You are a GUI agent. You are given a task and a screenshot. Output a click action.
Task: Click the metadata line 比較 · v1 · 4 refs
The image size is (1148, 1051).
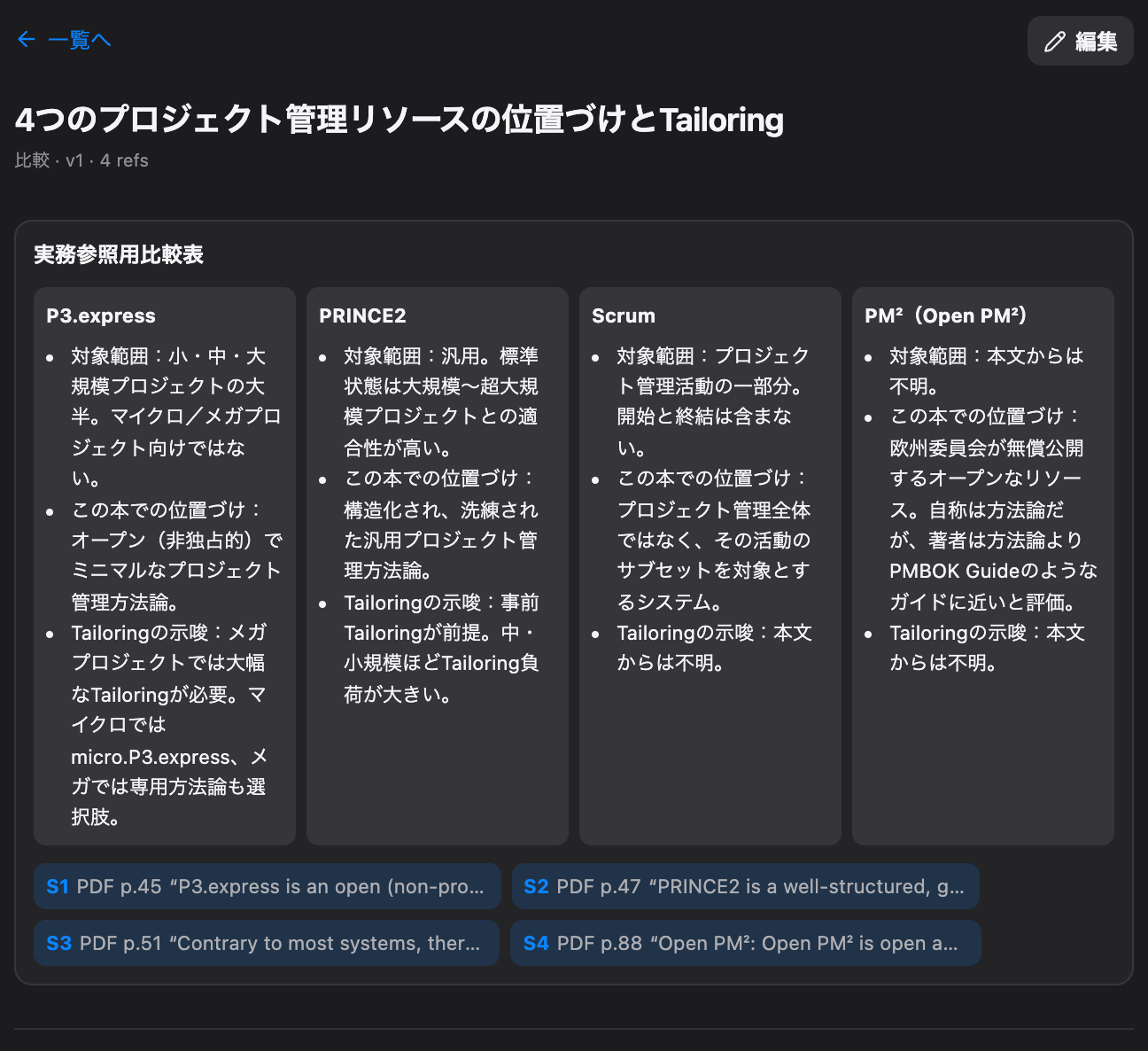coord(81,160)
